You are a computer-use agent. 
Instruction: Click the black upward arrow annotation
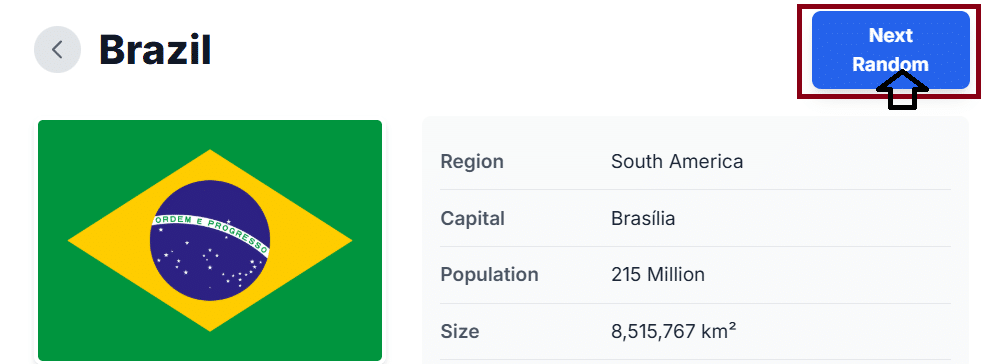click(x=902, y=90)
